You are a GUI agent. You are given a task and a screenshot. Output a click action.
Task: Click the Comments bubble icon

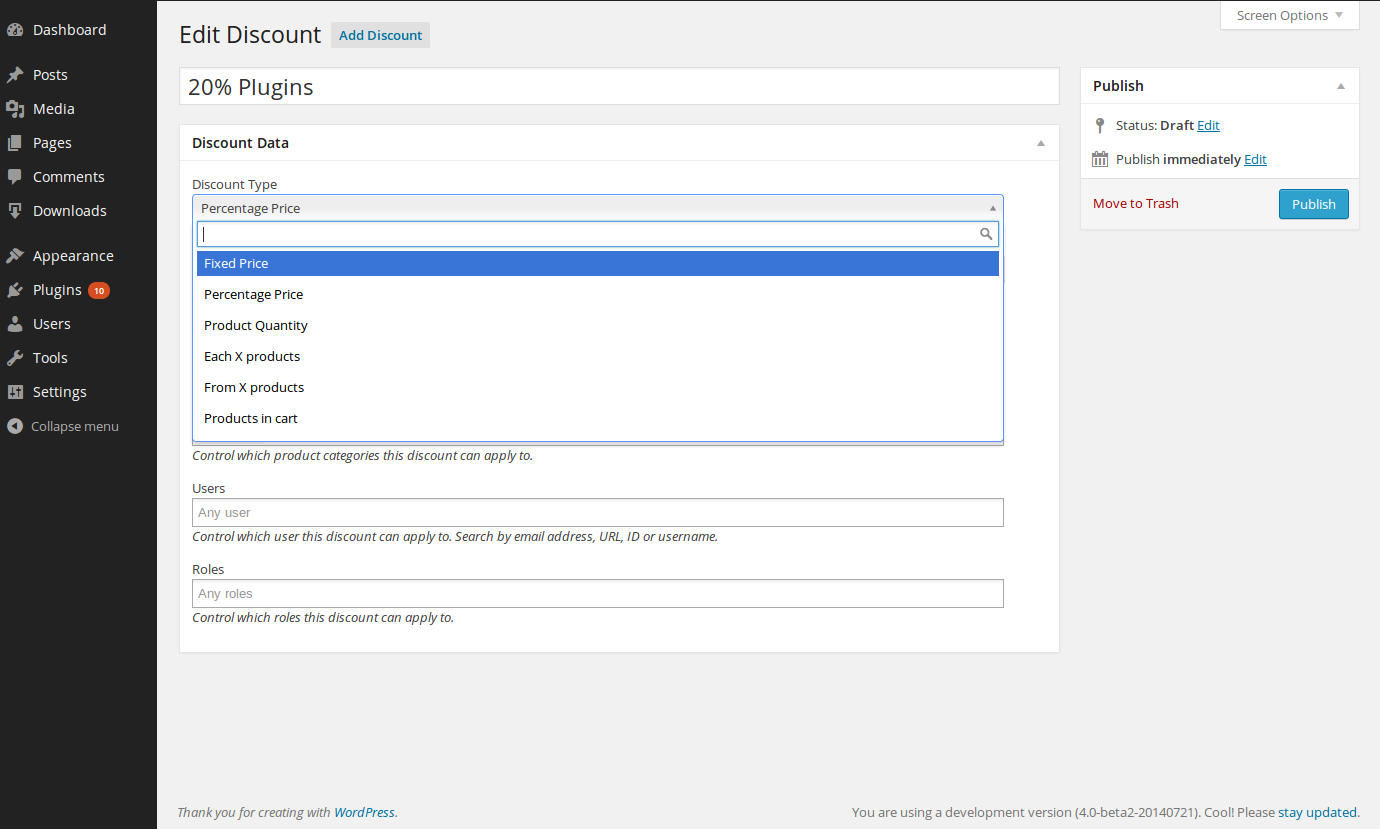coord(15,177)
